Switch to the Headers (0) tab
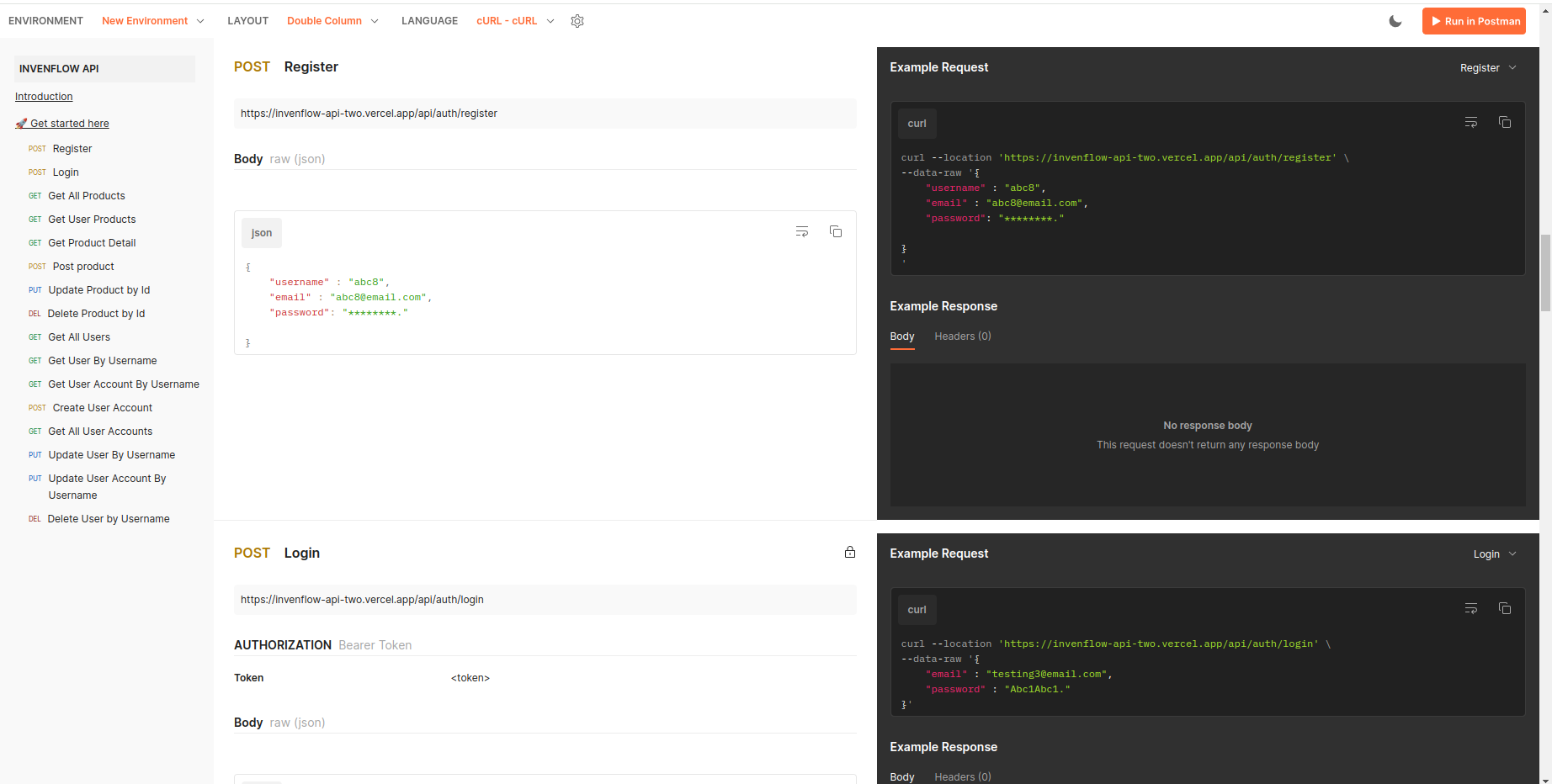This screenshot has width=1552, height=784. [962, 336]
